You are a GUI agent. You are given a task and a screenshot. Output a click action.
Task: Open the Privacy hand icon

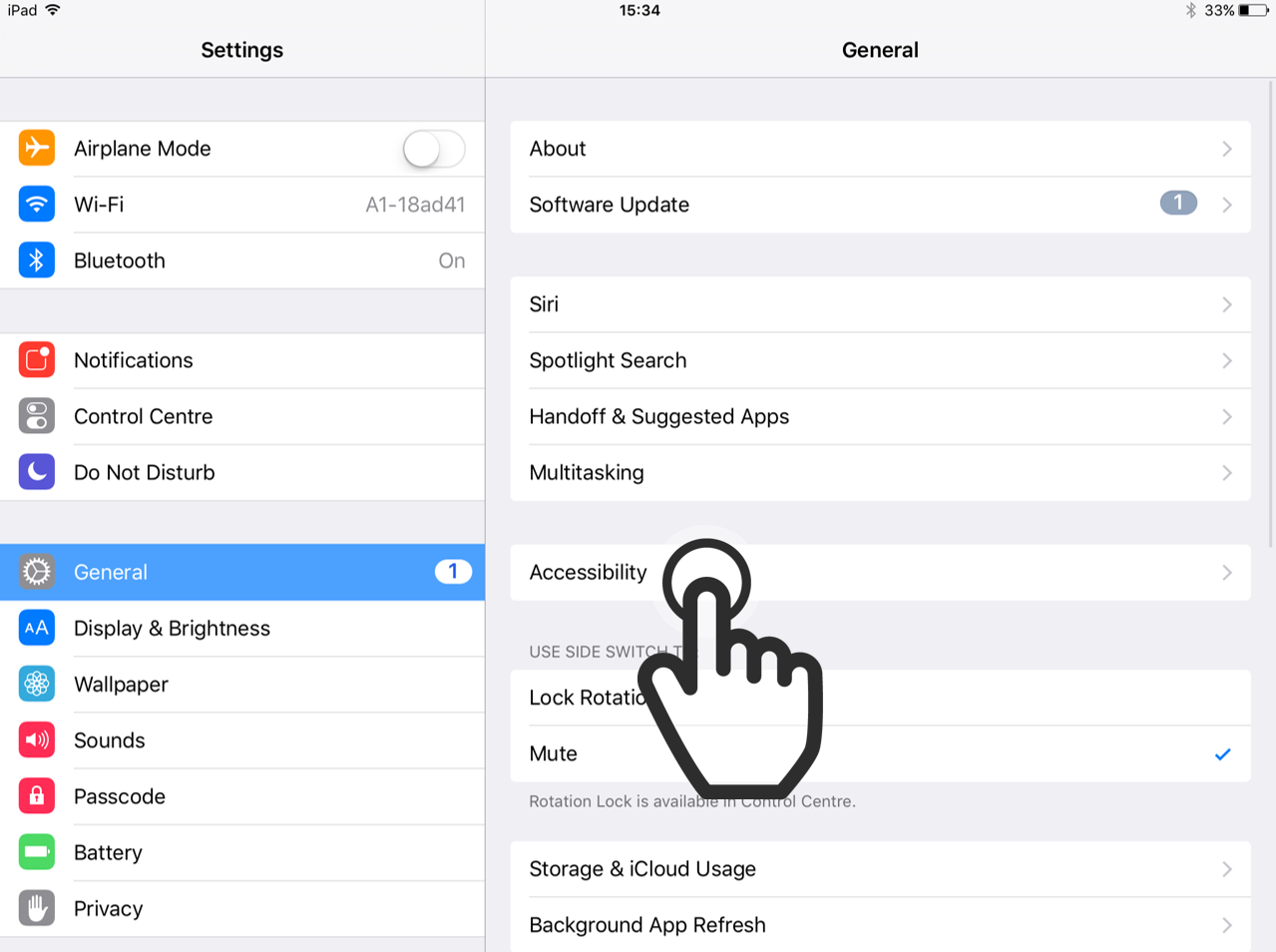coord(37,908)
